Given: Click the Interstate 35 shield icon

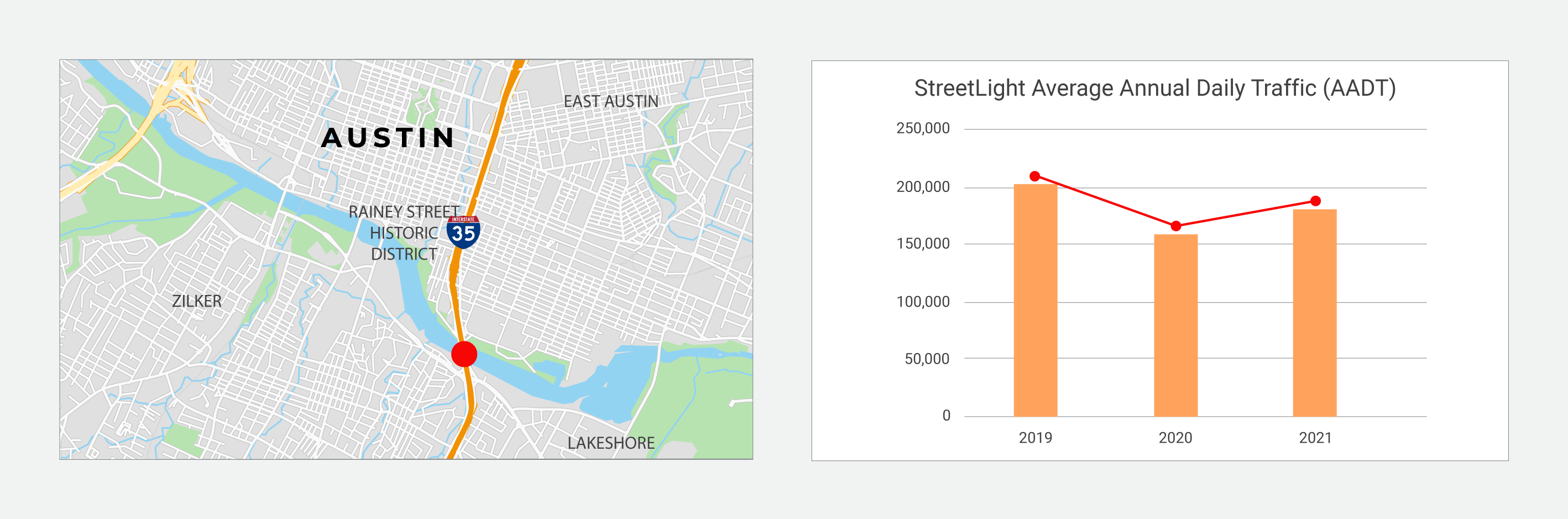Looking at the screenshot, I should point(463,232).
